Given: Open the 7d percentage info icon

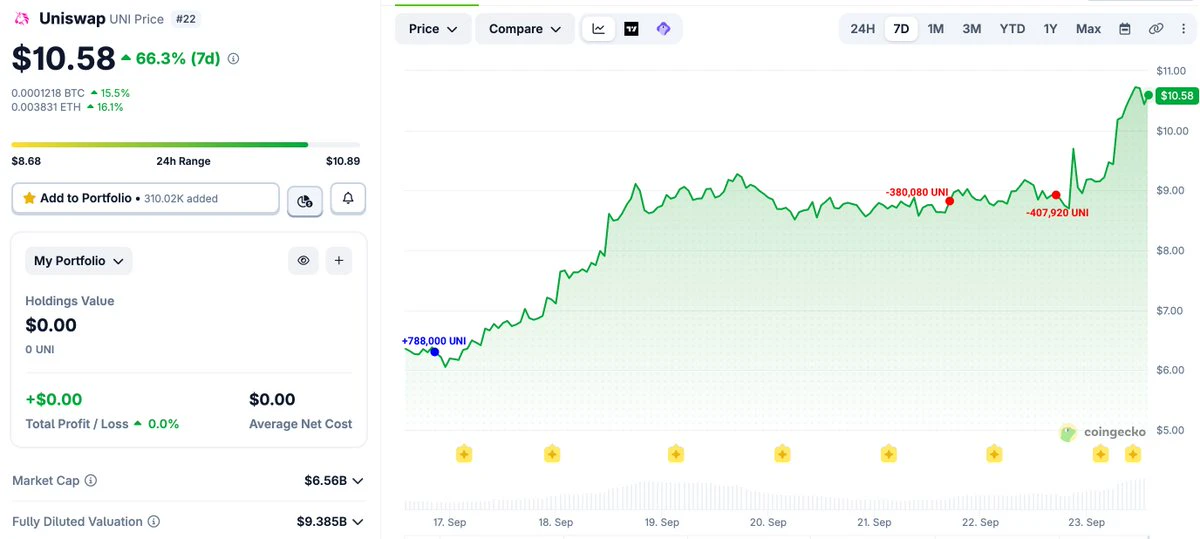Looking at the screenshot, I should pyautogui.click(x=234, y=59).
